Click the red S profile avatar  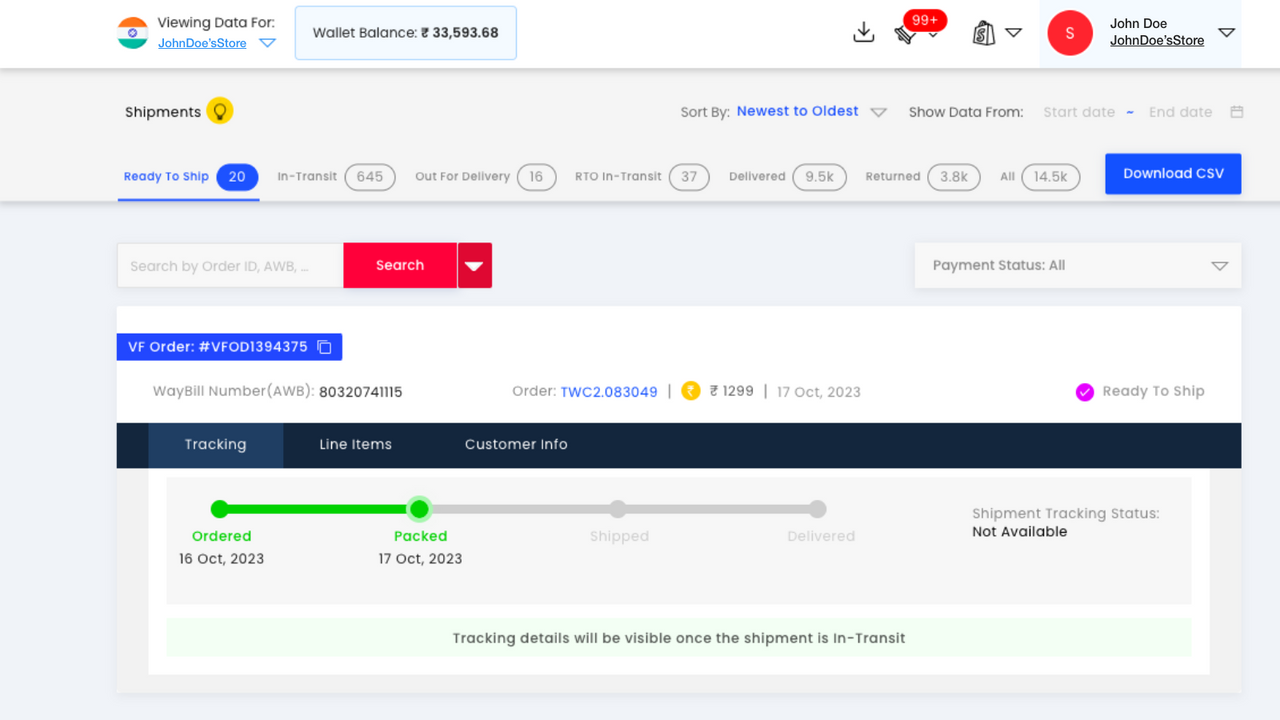coord(1069,33)
